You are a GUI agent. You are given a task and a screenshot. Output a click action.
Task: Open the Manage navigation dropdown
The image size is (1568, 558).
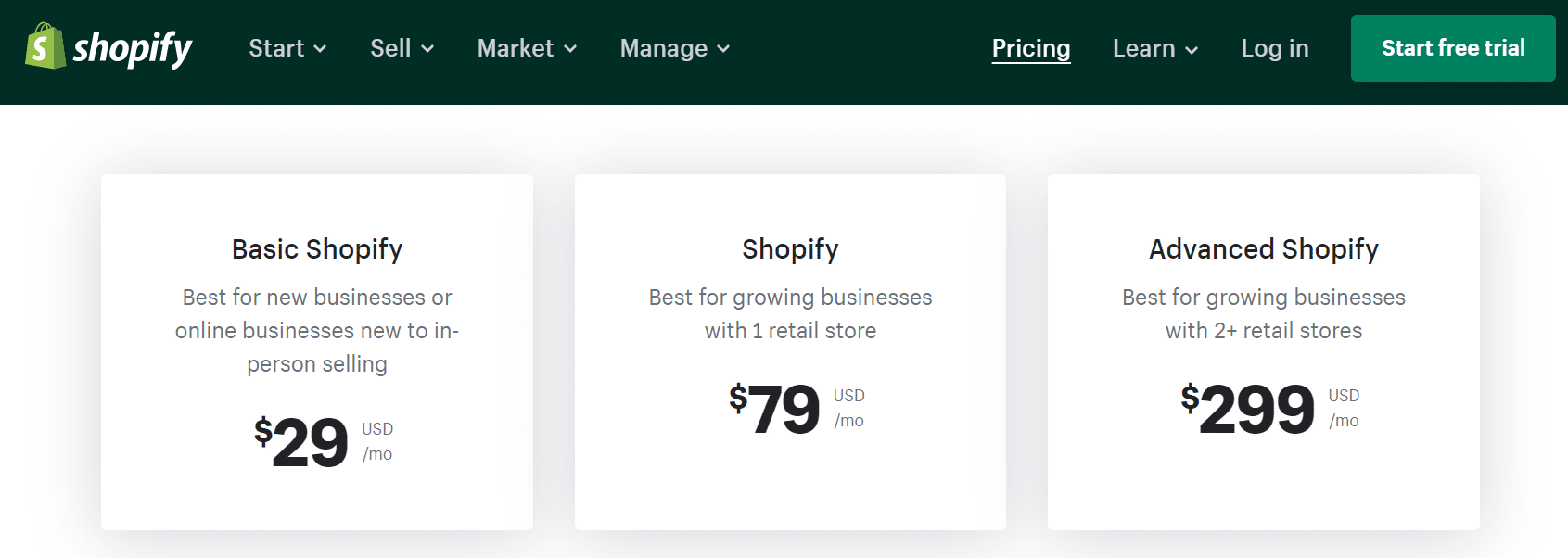pyautogui.click(x=662, y=48)
